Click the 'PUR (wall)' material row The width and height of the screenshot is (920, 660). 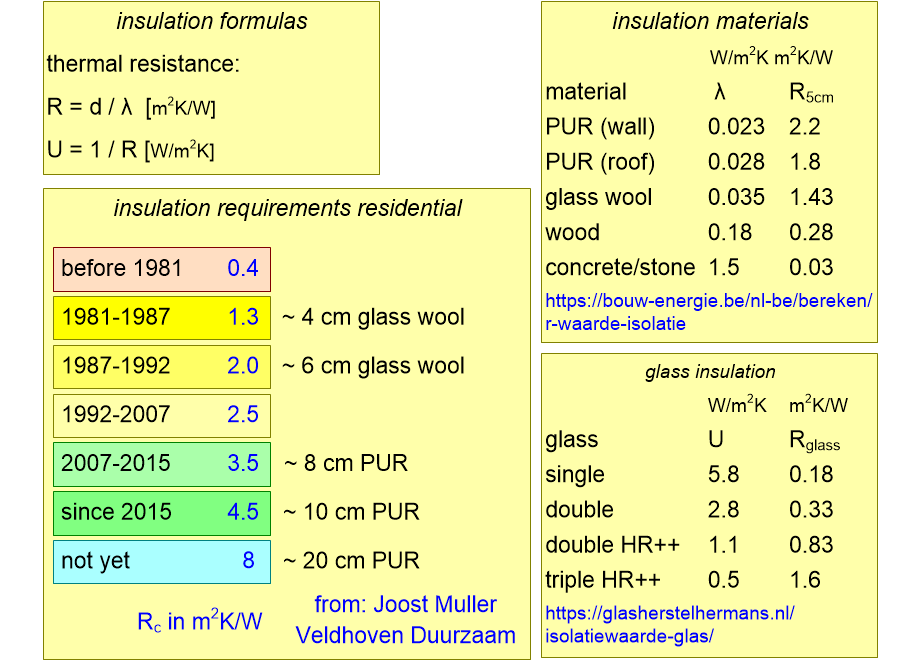click(x=689, y=127)
